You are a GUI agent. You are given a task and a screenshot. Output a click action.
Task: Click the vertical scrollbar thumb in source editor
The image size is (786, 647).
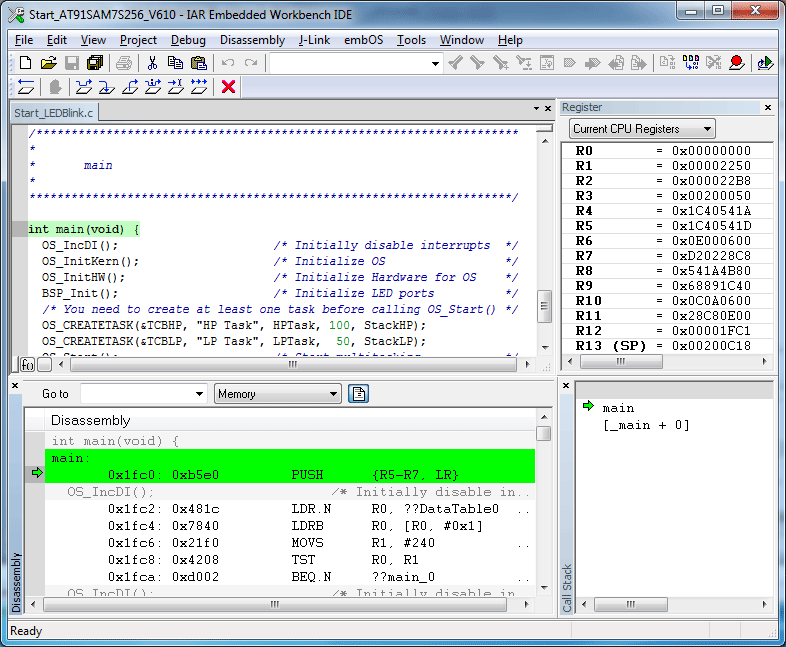point(544,306)
